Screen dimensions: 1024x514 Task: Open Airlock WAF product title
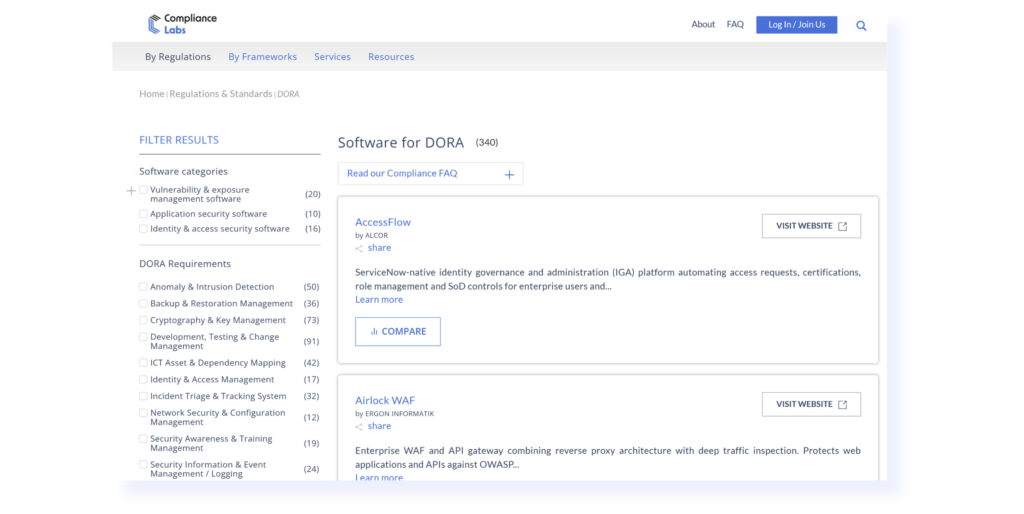(x=385, y=400)
